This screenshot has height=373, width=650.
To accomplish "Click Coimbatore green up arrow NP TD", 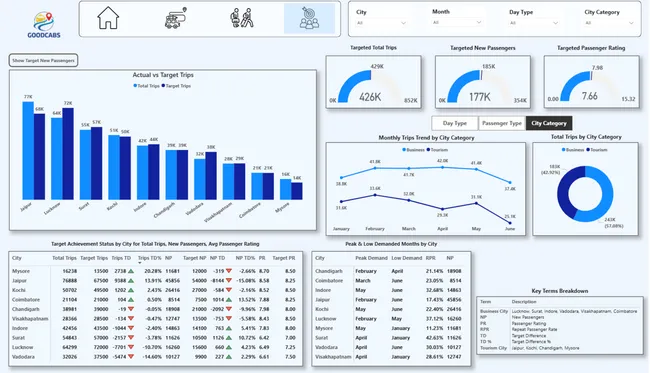I will pyautogui.click(x=228, y=300).
